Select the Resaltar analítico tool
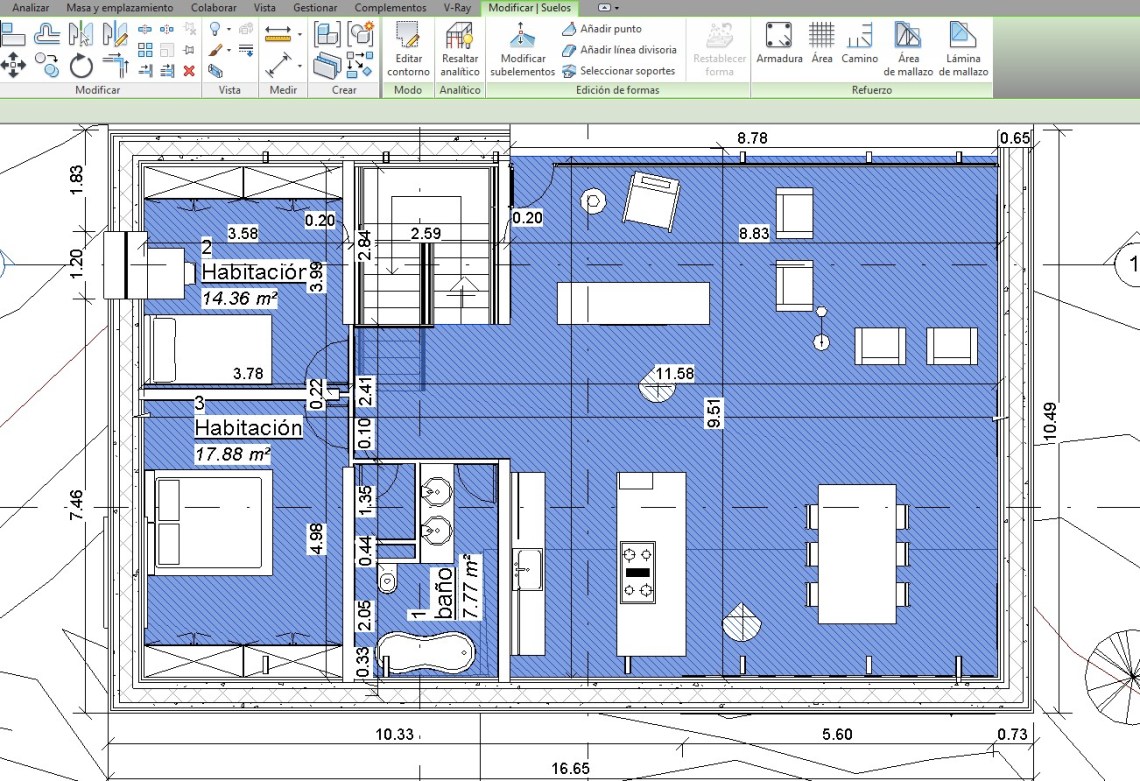Viewport: 1140px width, 781px height. (x=460, y=49)
